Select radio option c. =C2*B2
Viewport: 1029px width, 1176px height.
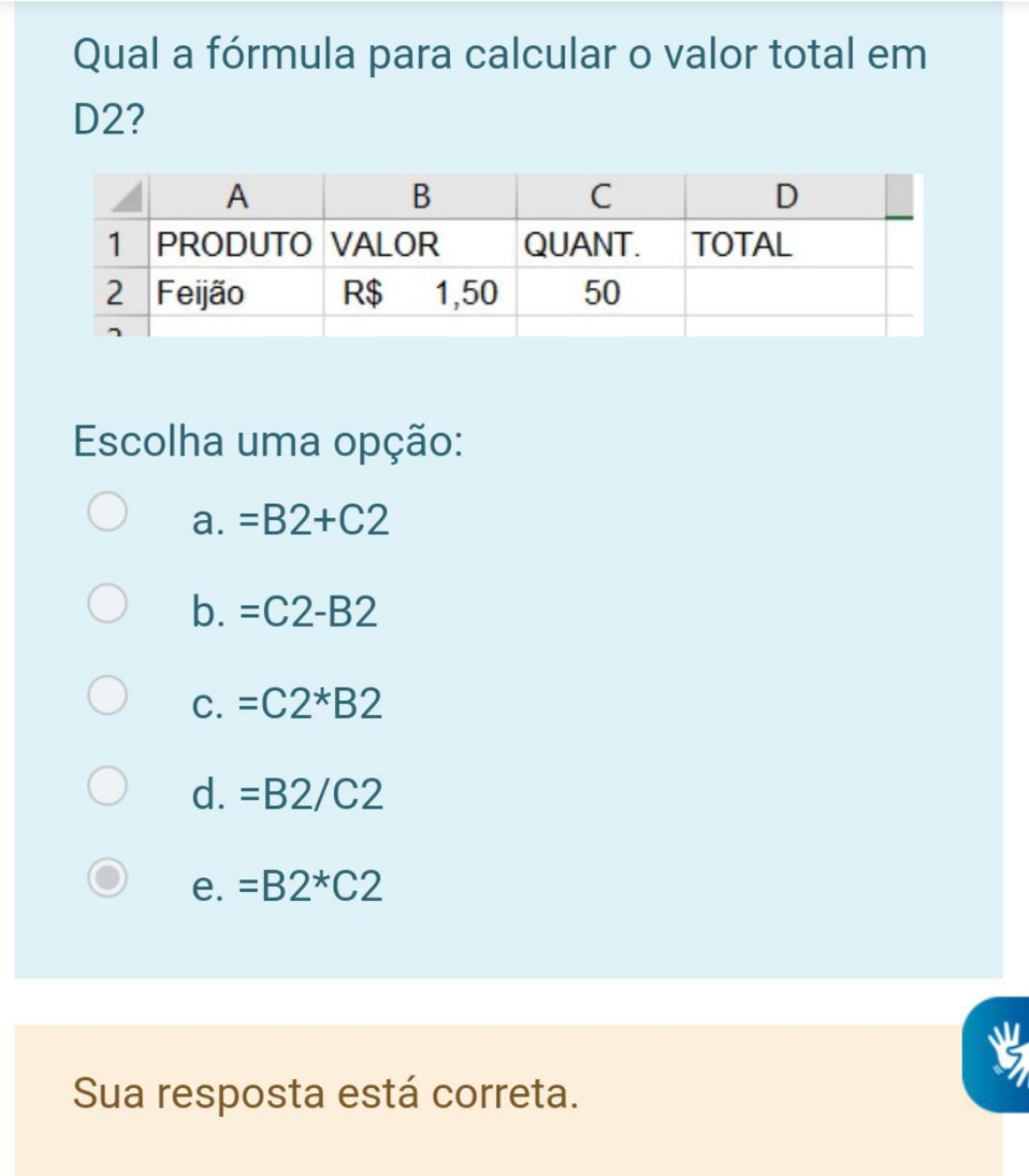click(107, 695)
